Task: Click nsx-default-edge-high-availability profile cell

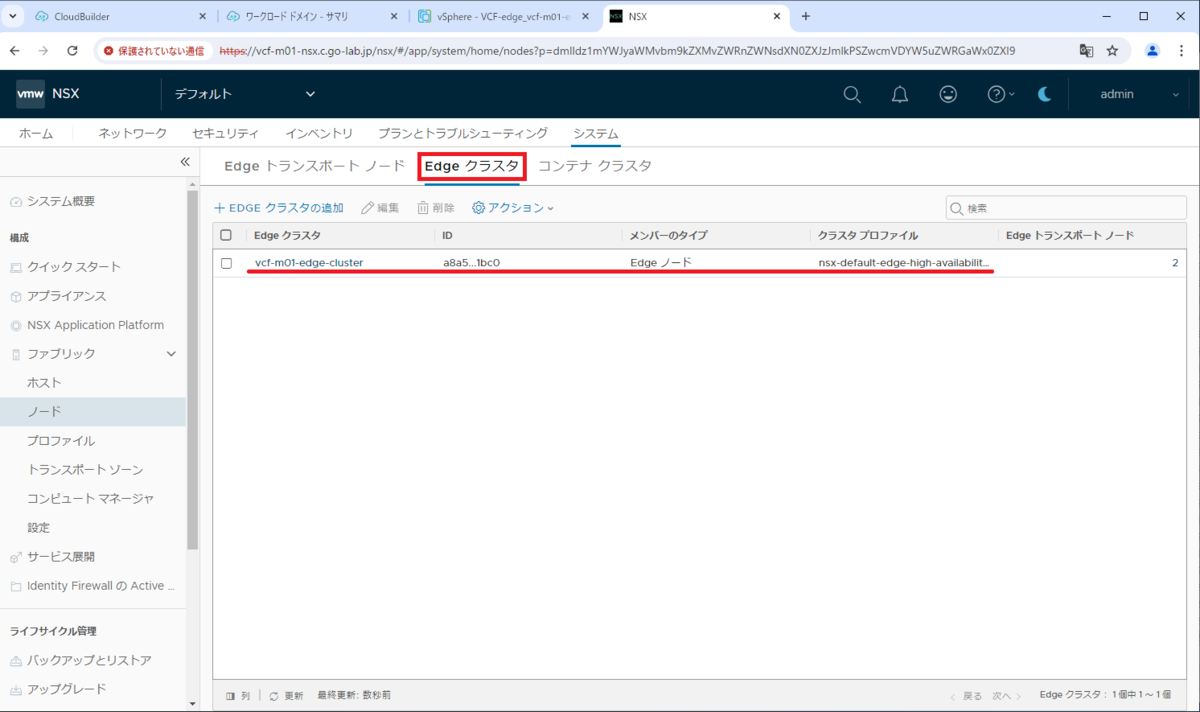Action: pos(904,263)
